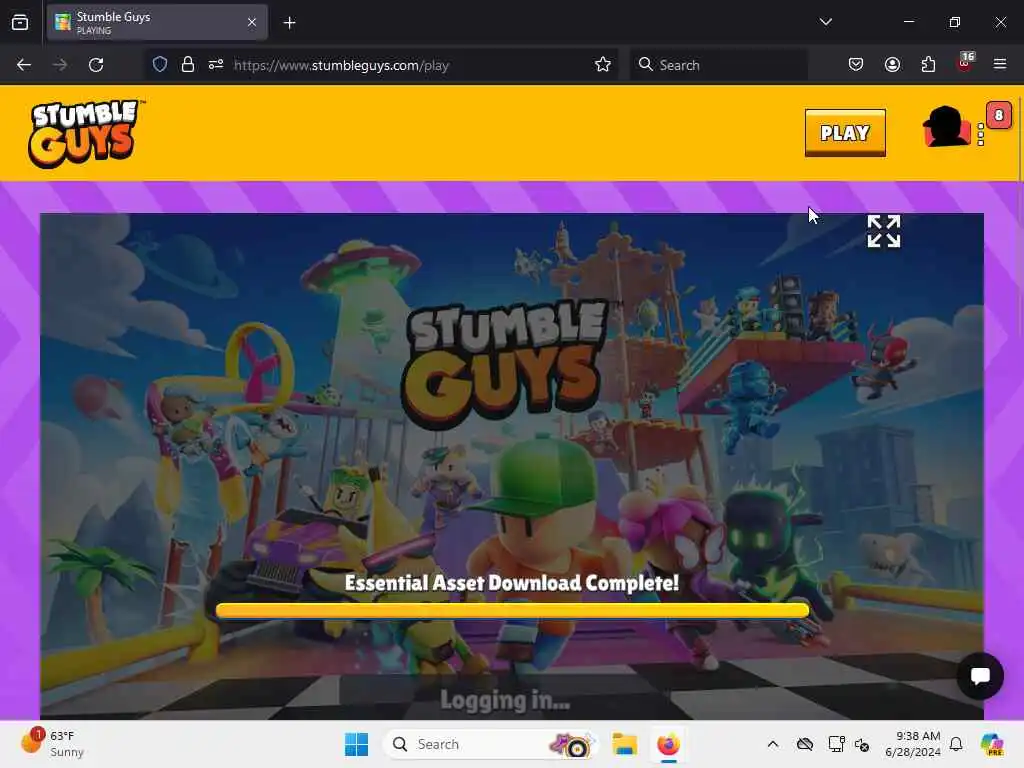Open site security padlock info

tap(188, 65)
